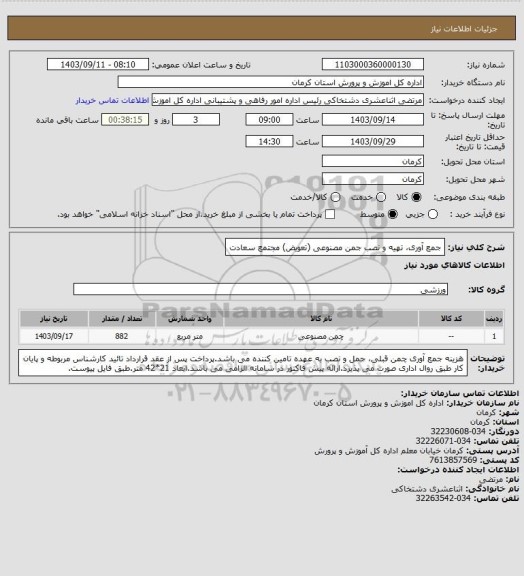Open the اطلاعات تماس خریدار link
The image size is (524, 576).
tap(112, 100)
